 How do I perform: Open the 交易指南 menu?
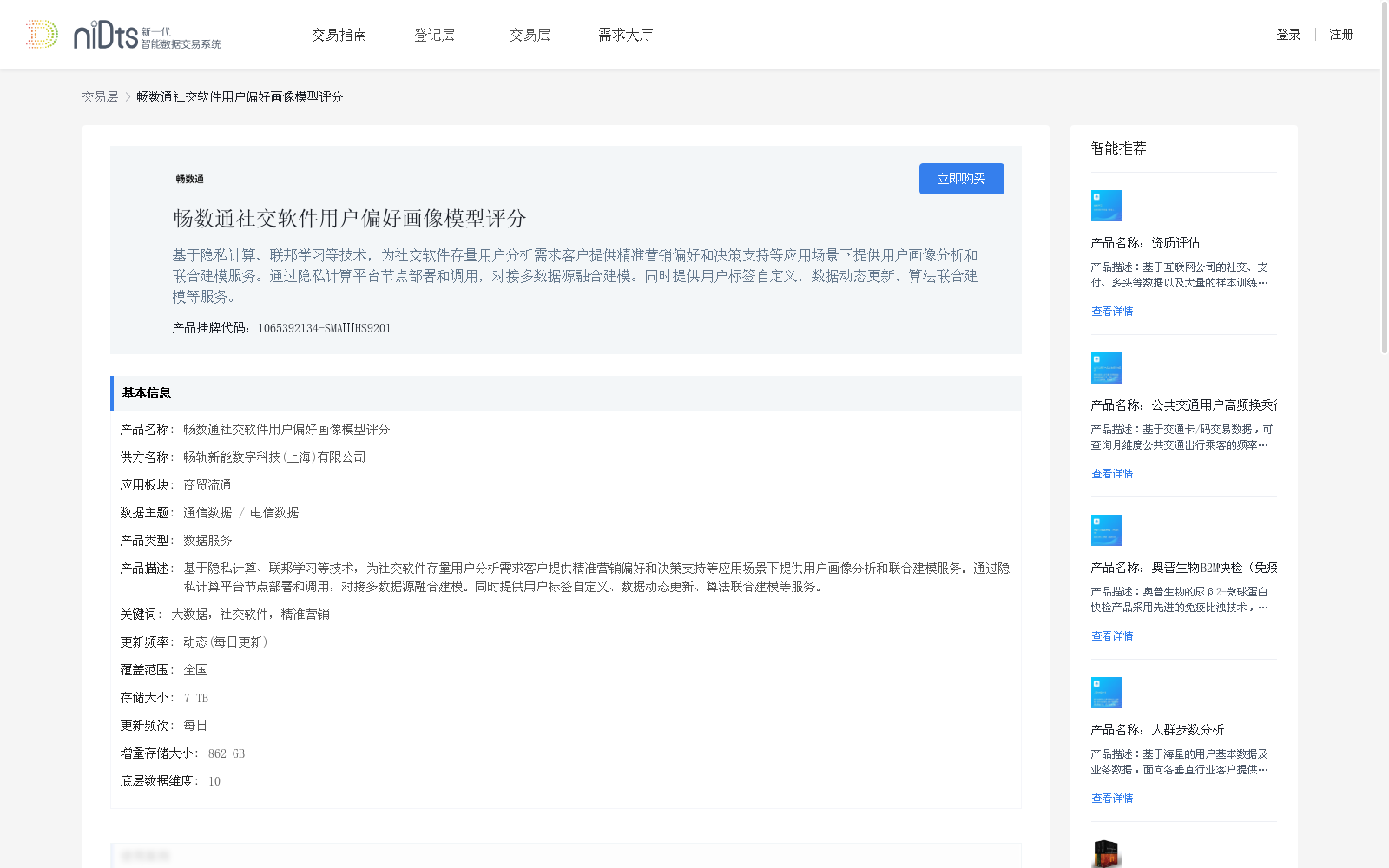[x=339, y=35]
